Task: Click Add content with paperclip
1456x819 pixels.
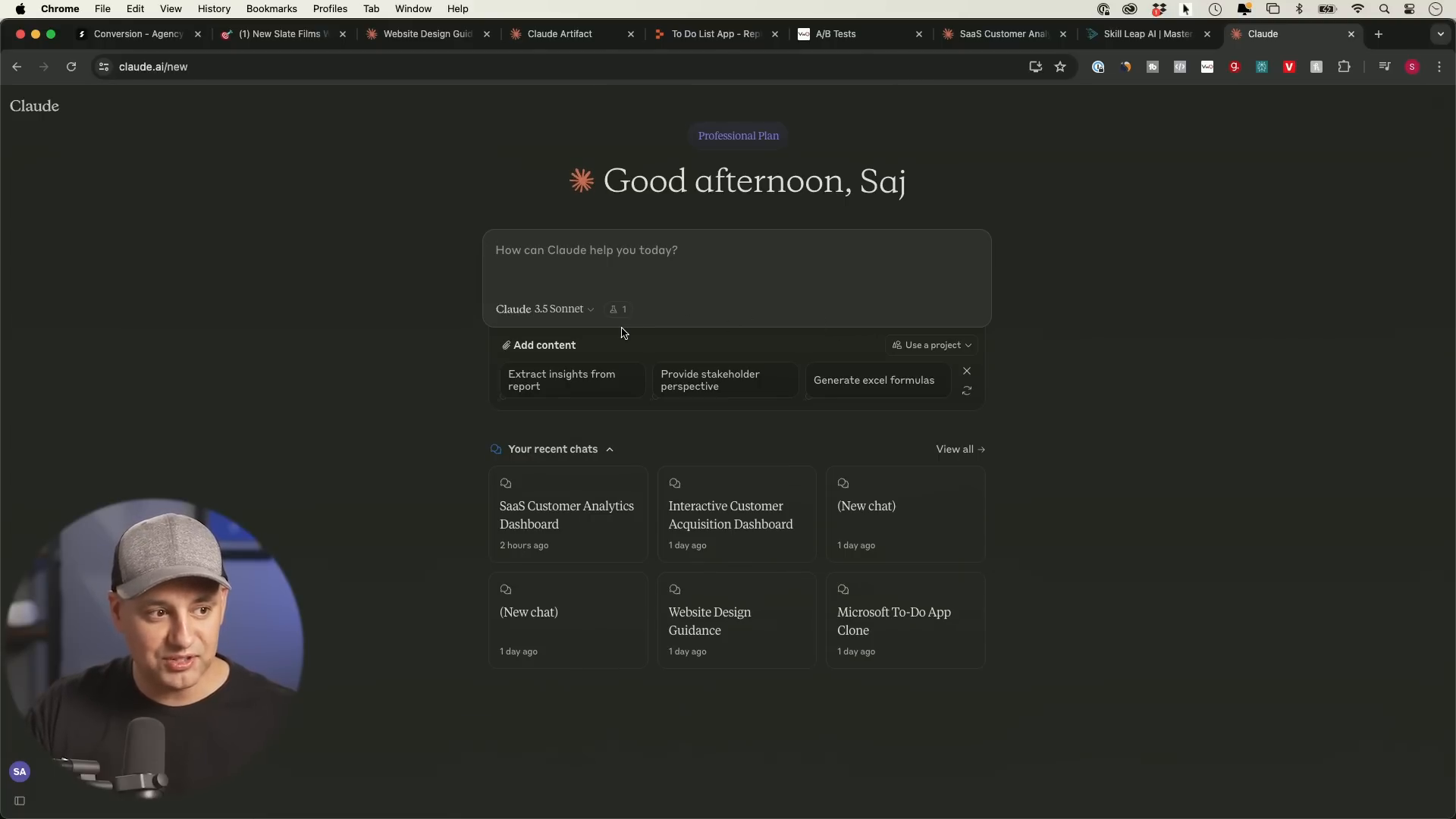Action: pyautogui.click(x=538, y=345)
